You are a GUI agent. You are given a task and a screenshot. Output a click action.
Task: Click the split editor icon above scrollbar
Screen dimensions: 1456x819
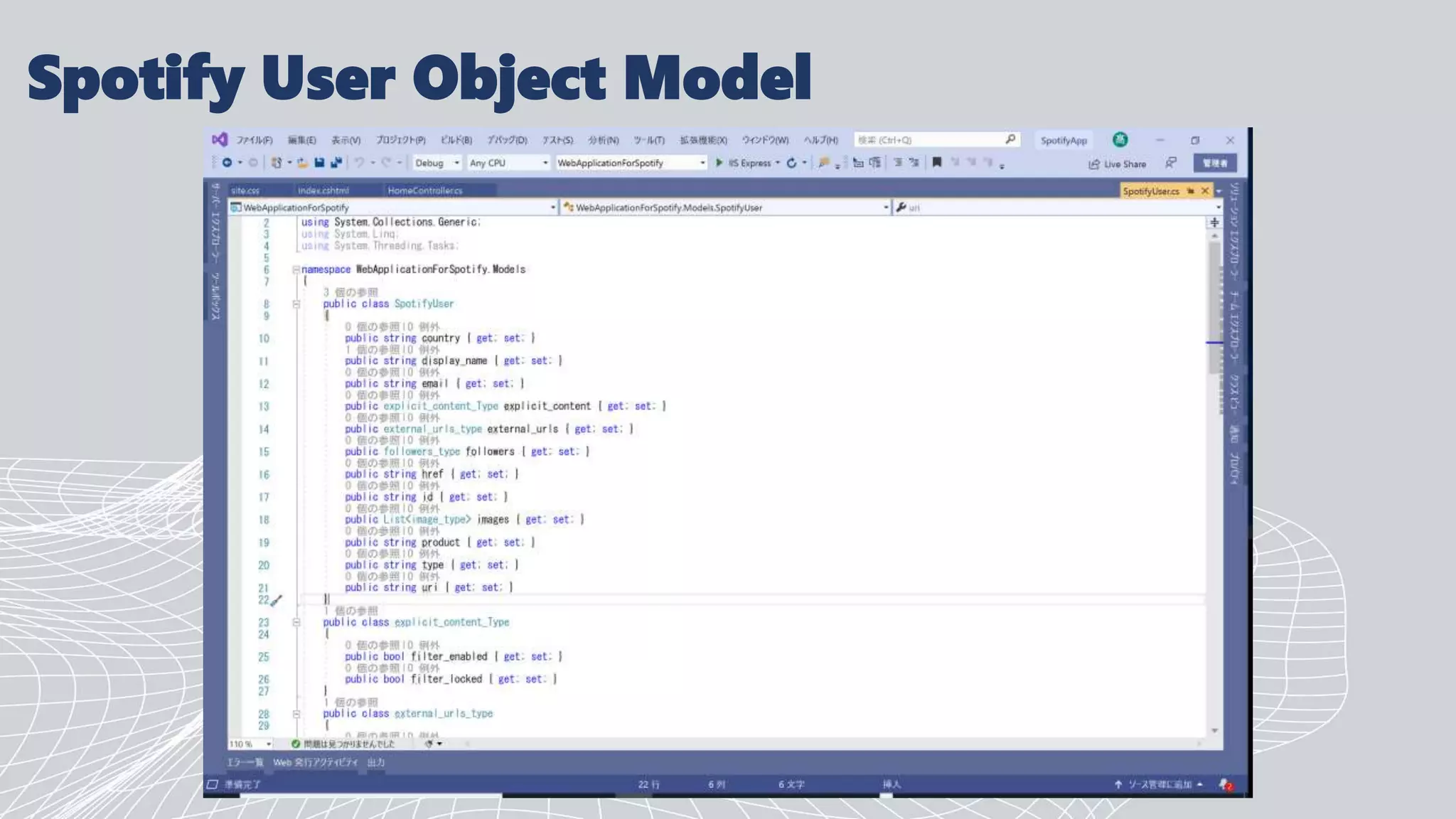[1214, 223]
